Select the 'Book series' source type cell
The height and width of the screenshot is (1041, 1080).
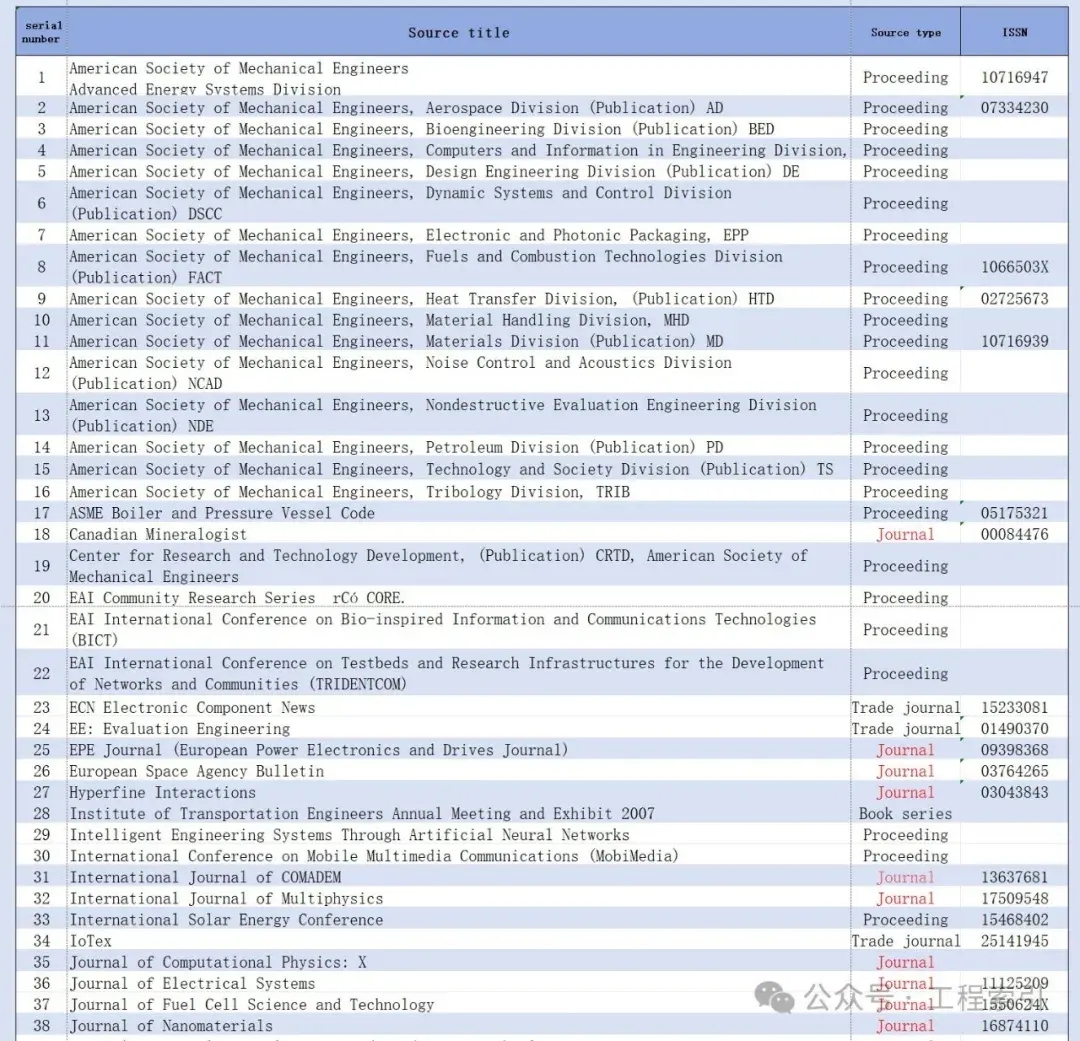(x=905, y=814)
